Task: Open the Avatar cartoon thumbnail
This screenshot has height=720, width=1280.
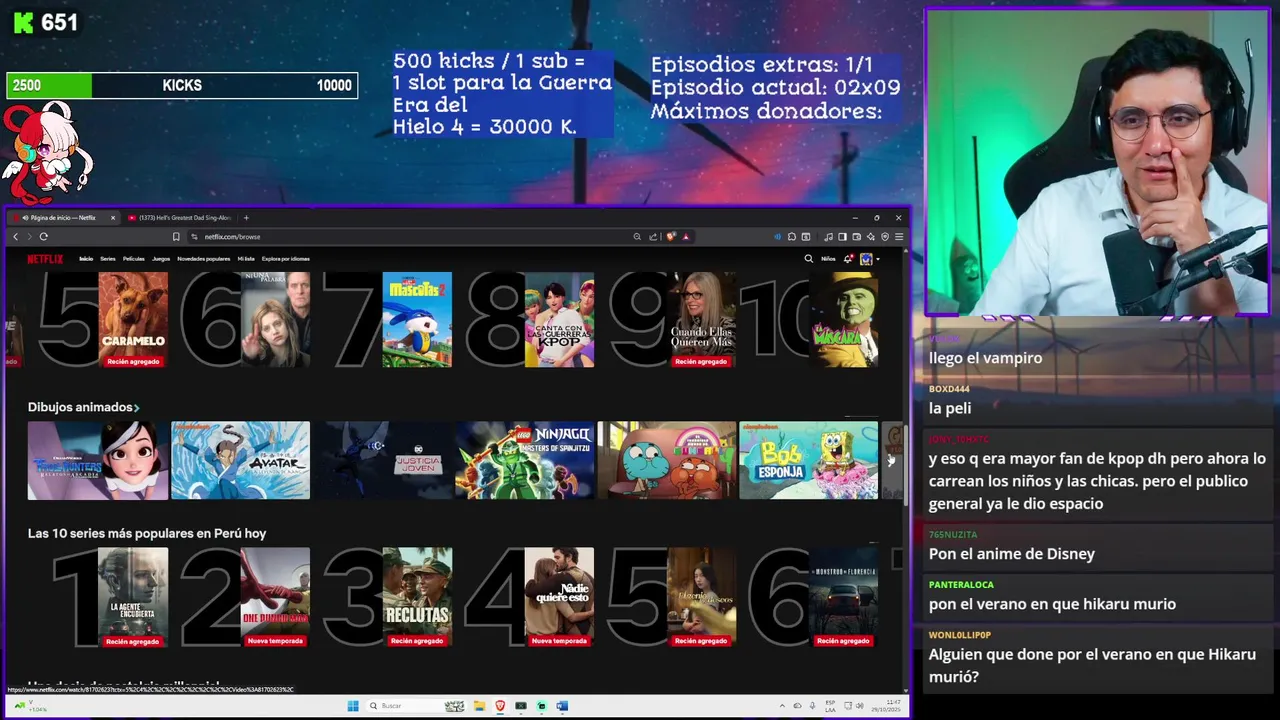Action: tap(240, 460)
